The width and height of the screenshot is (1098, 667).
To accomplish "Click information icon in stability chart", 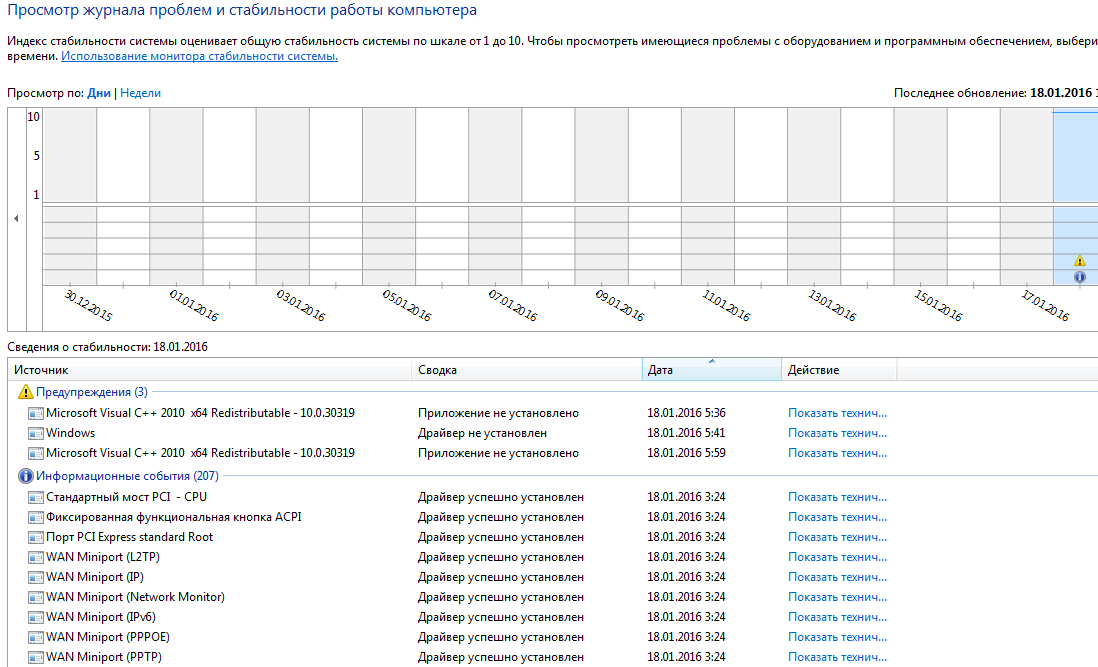I will click(x=1079, y=277).
